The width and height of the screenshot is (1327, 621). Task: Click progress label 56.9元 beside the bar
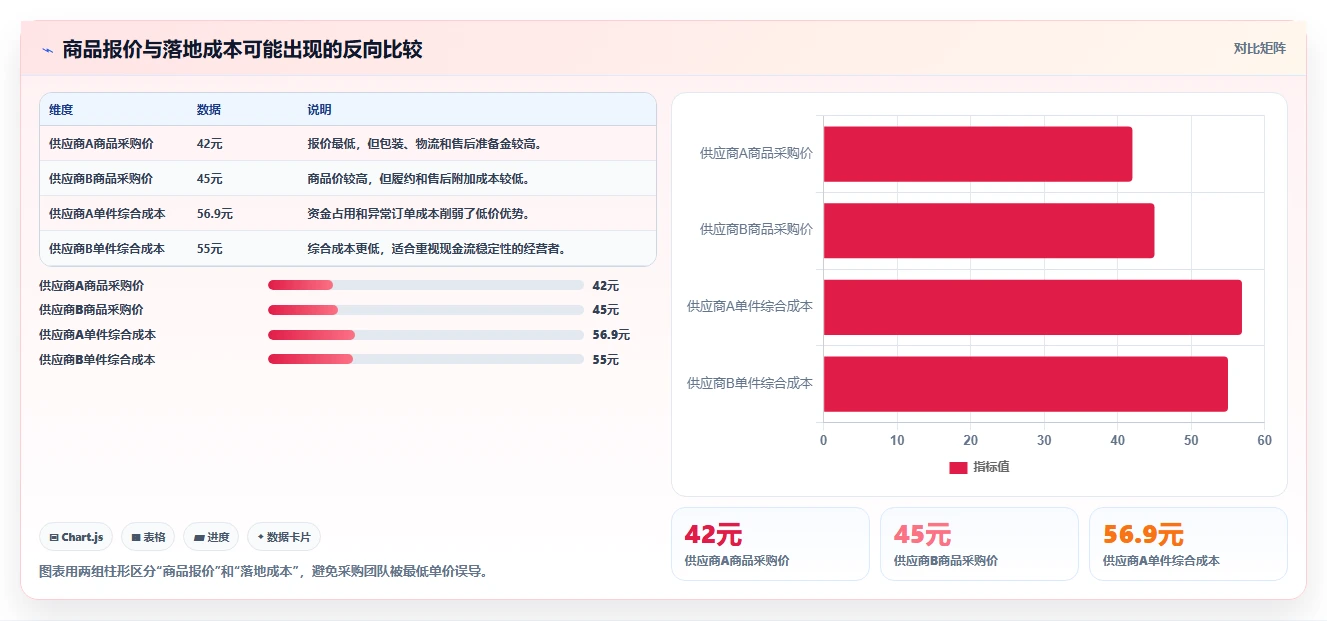(611, 335)
